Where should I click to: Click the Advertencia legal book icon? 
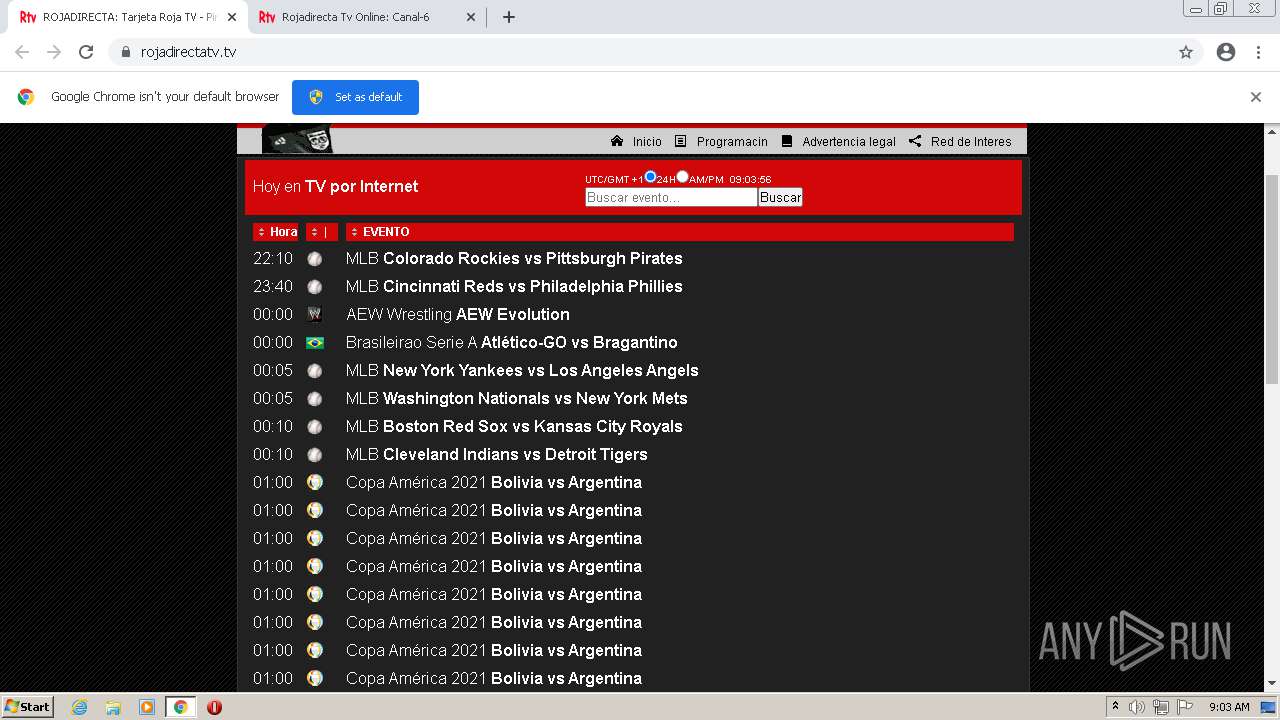(x=787, y=141)
